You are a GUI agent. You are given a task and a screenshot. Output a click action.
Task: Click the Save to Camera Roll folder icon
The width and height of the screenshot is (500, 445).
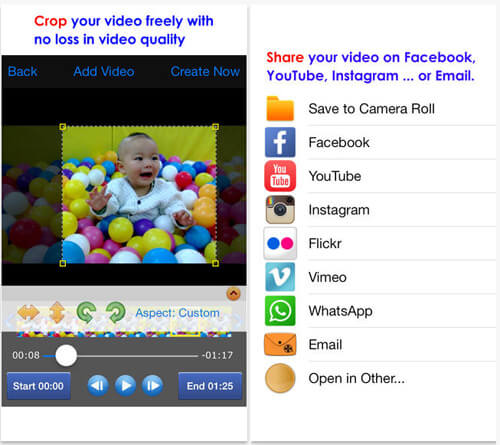pos(280,109)
